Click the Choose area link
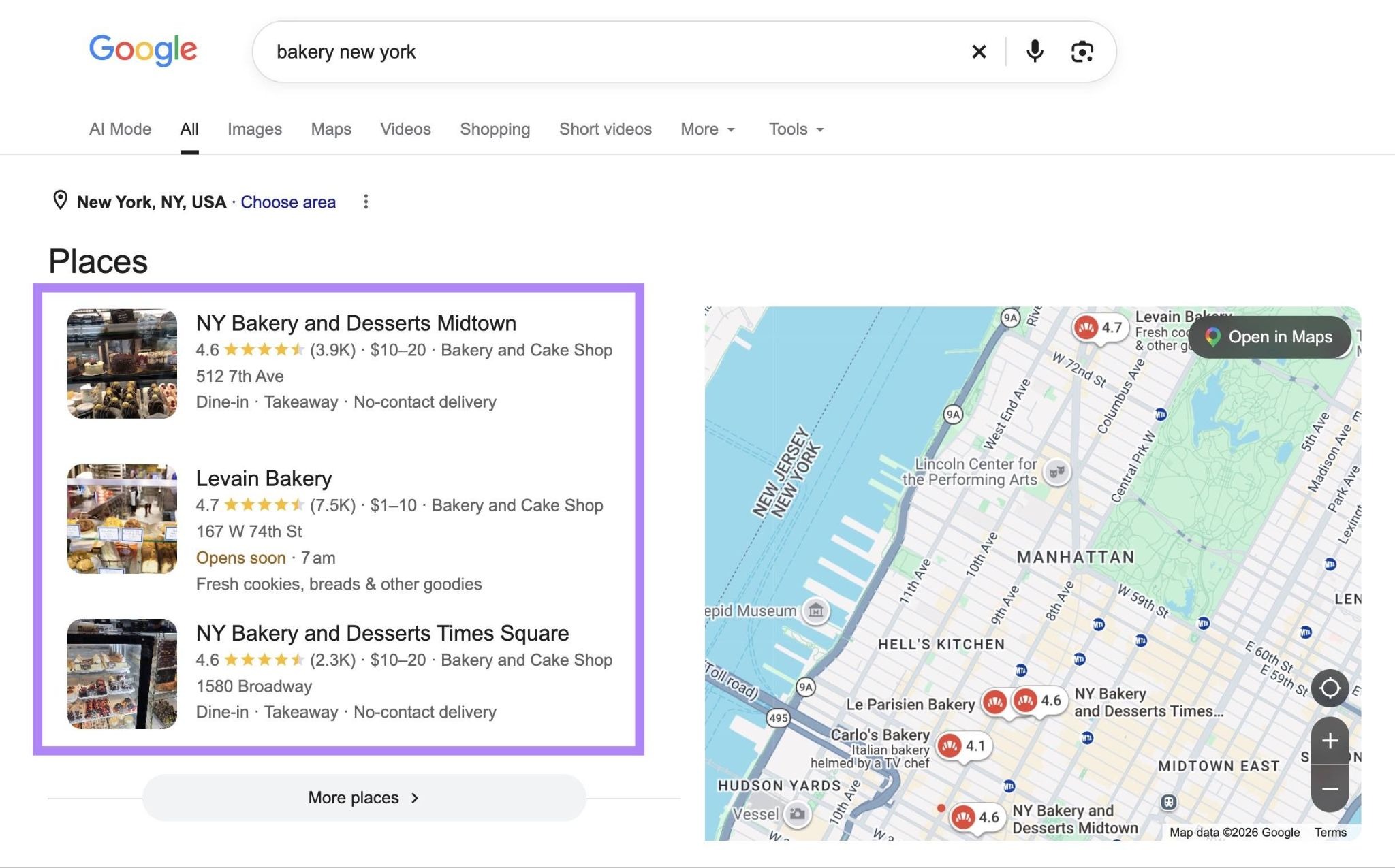 (288, 202)
